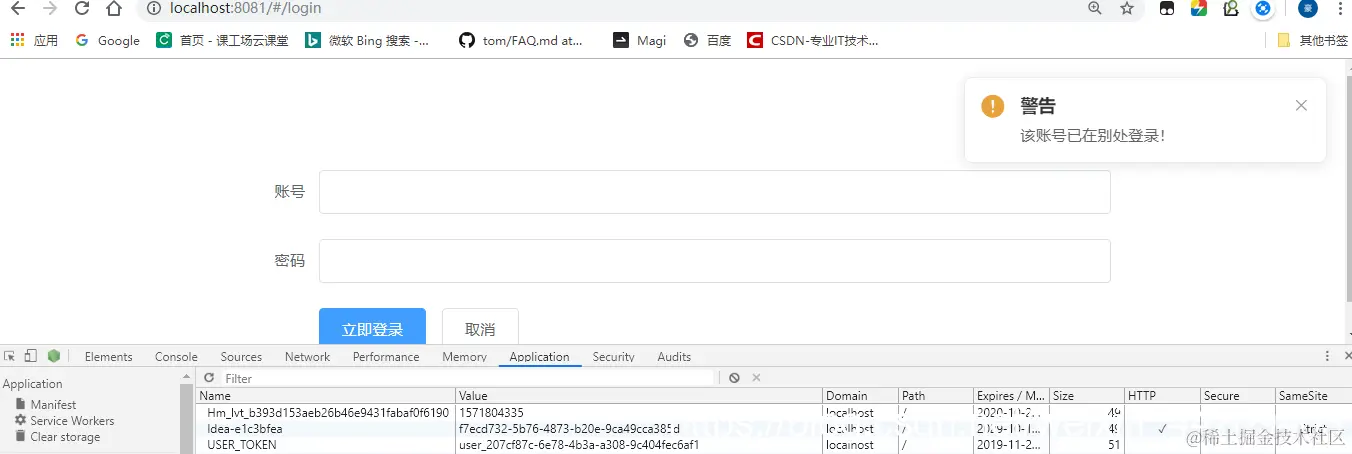Switch to the Console tab

click(x=176, y=357)
